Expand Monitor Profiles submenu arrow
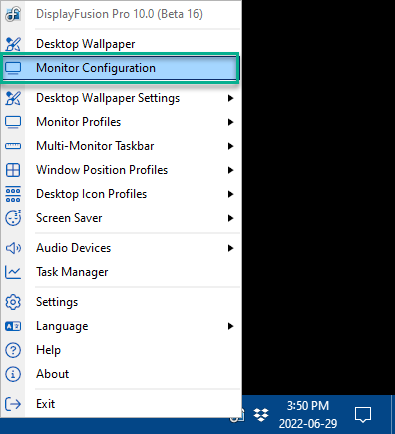This screenshot has width=395, height=434. 230,122
